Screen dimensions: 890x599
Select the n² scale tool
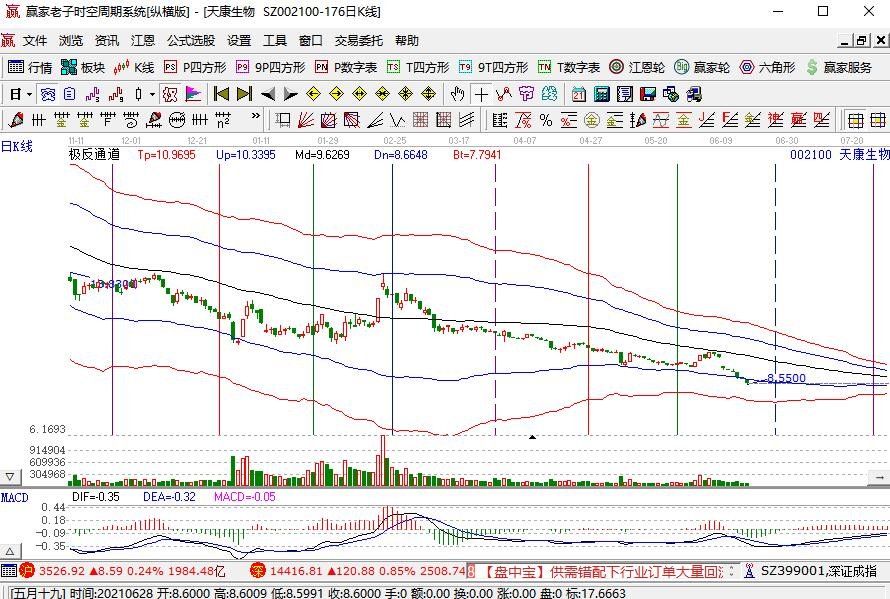point(223,120)
